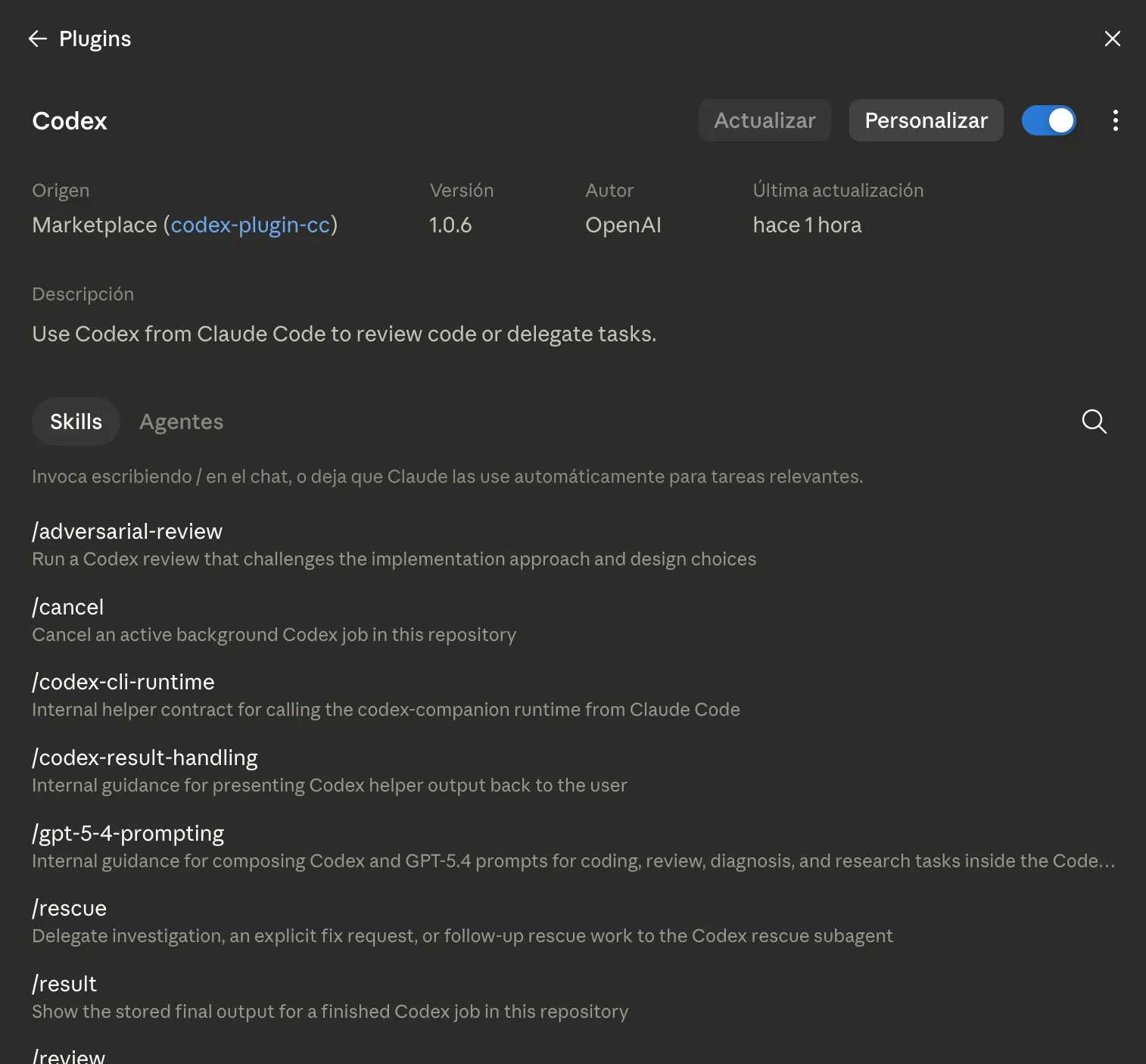1146x1064 pixels.
Task: Click the Última actualización label
Action: tap(838, 190)
